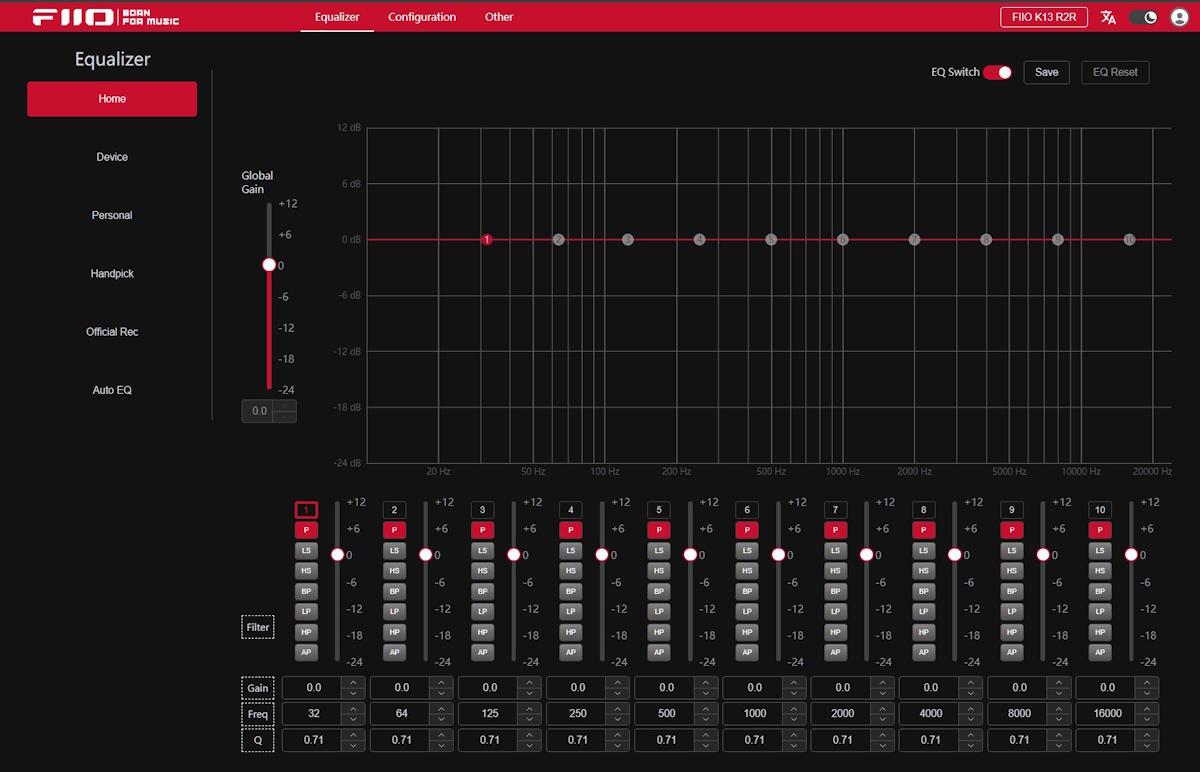This screenshot has width=1200, height=772.
Task: Open the user account profile icon
Action: 1179,17
